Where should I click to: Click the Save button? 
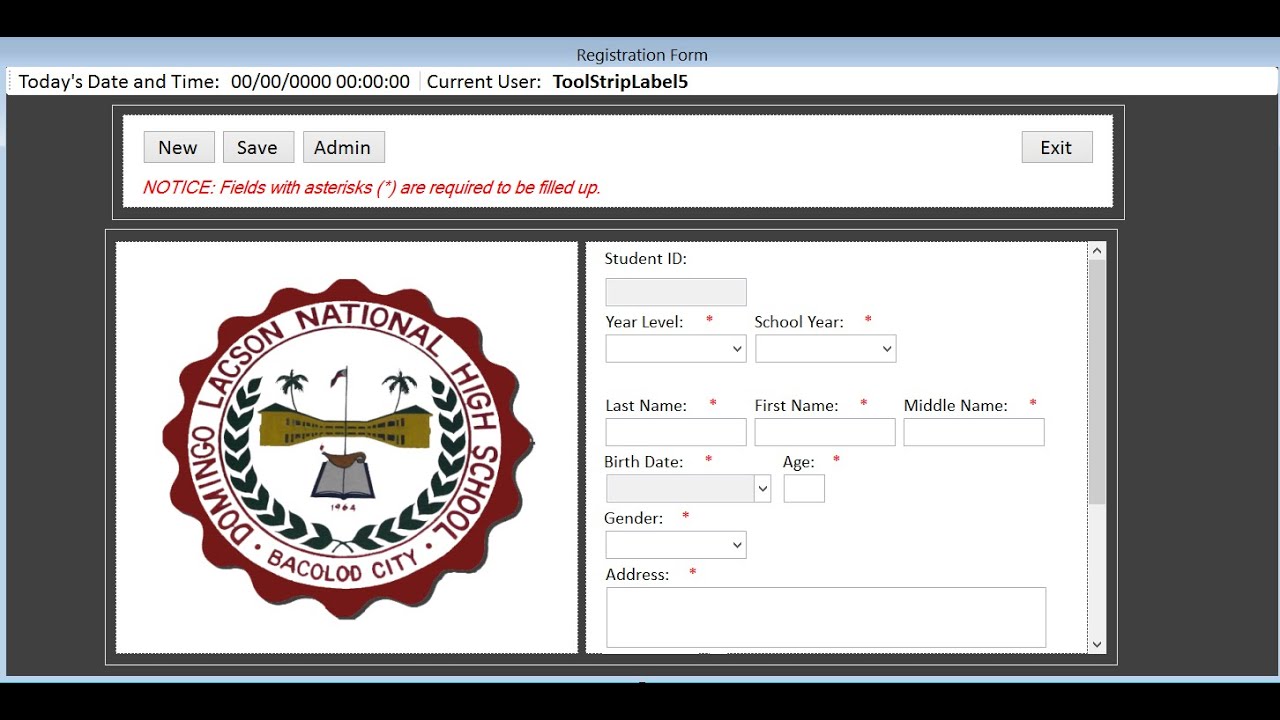coord(258,147)
